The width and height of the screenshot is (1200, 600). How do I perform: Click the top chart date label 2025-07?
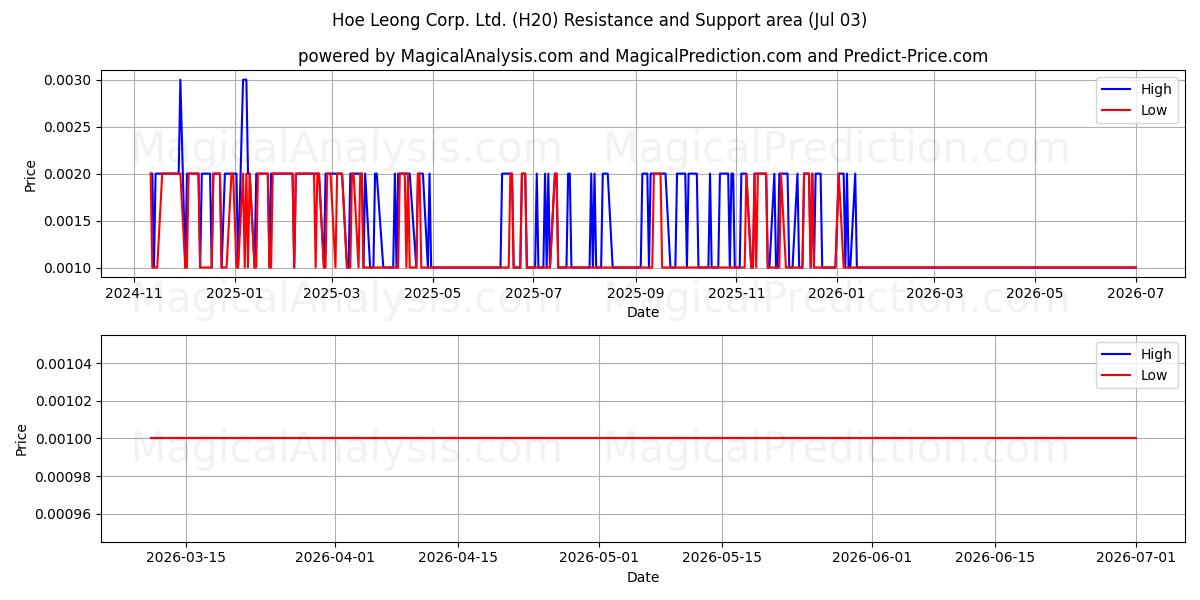533,293
